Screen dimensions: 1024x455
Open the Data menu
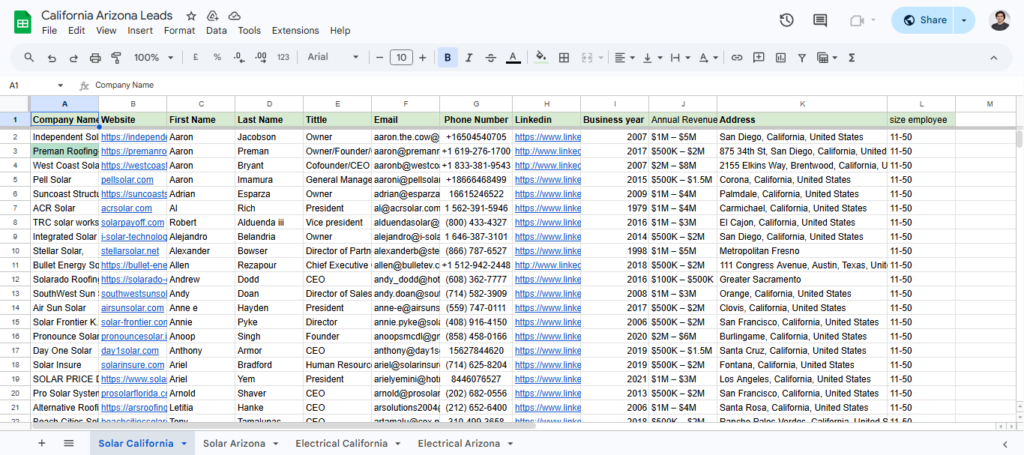[x=216, y=31]
